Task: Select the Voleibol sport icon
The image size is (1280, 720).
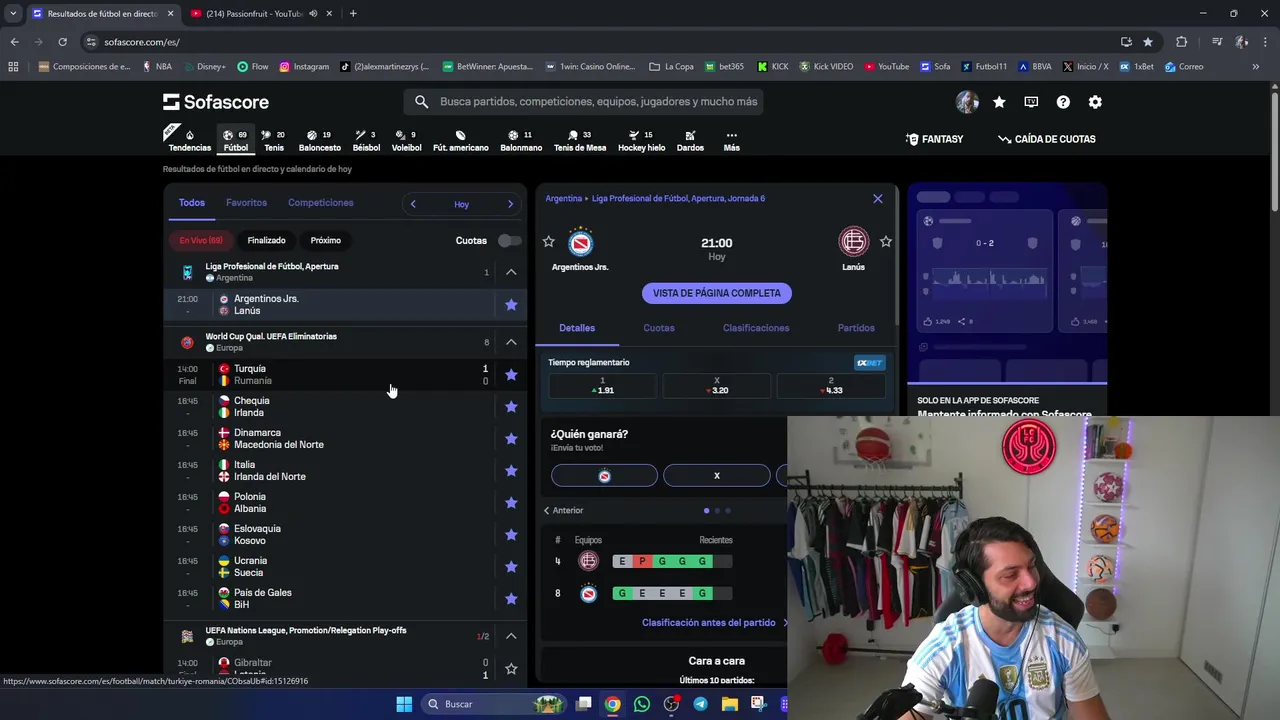Action: (406, 140)
